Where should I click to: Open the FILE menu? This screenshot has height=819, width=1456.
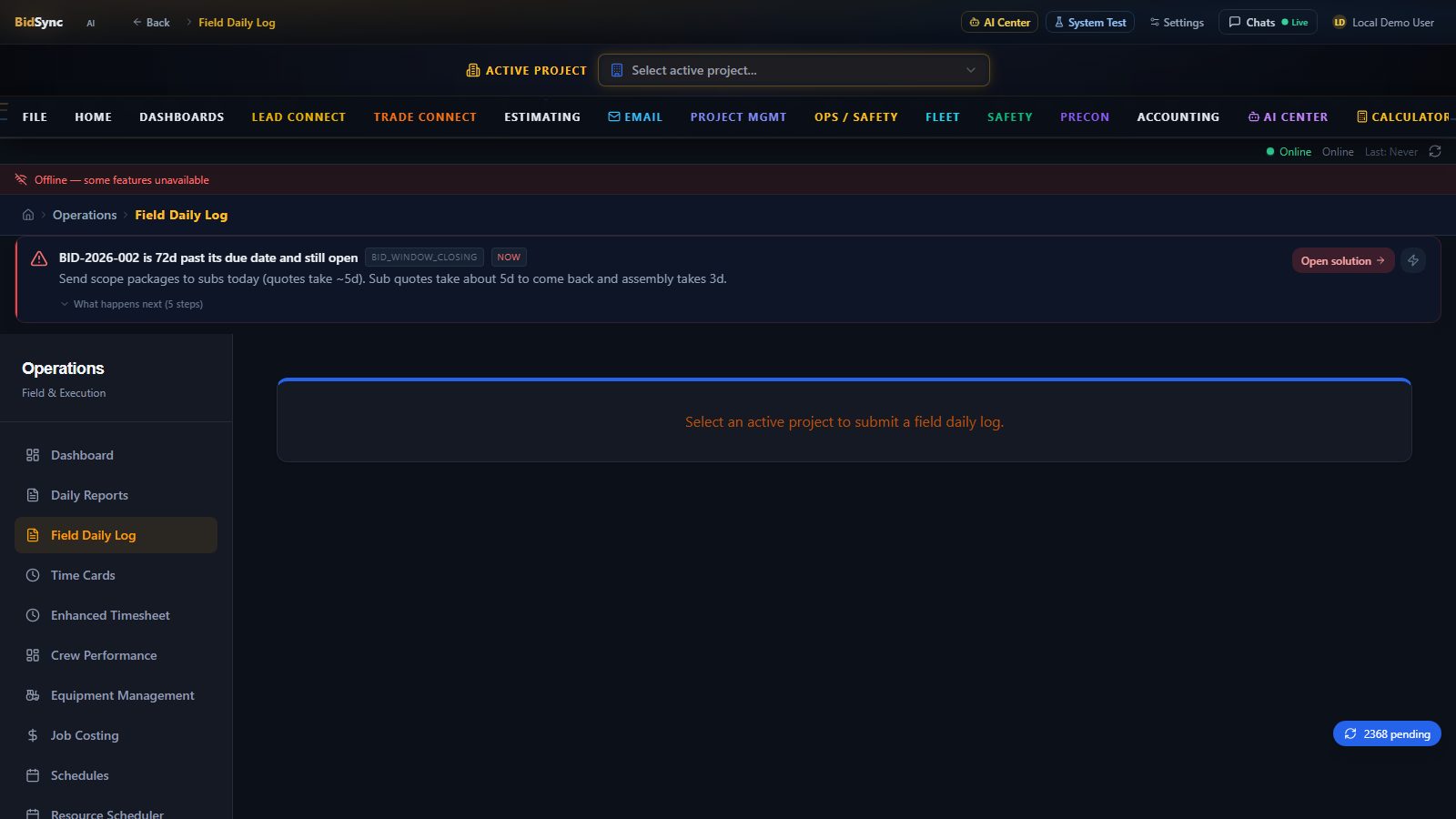click(x=35, y=116)
